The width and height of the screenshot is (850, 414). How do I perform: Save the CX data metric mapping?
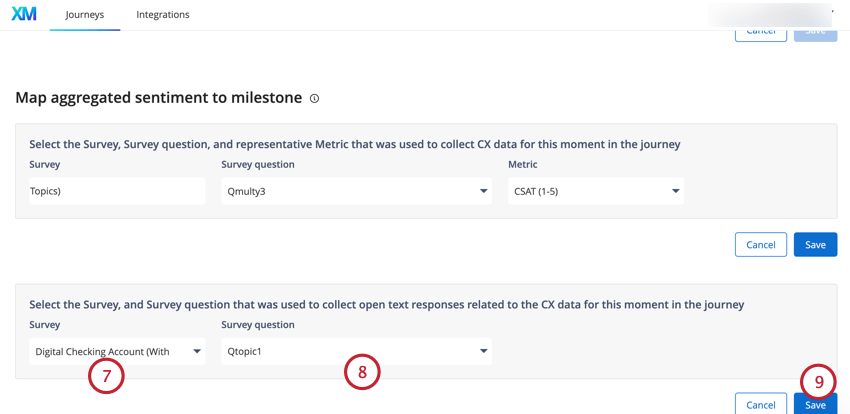(x=815, y=244)
